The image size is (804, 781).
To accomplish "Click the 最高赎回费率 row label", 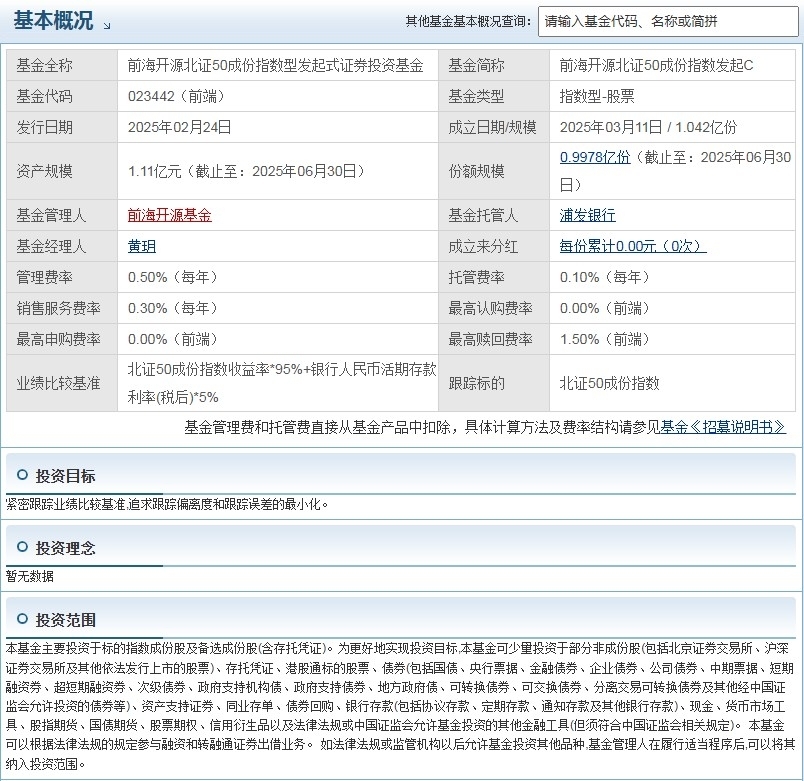I will coord(490,339).
